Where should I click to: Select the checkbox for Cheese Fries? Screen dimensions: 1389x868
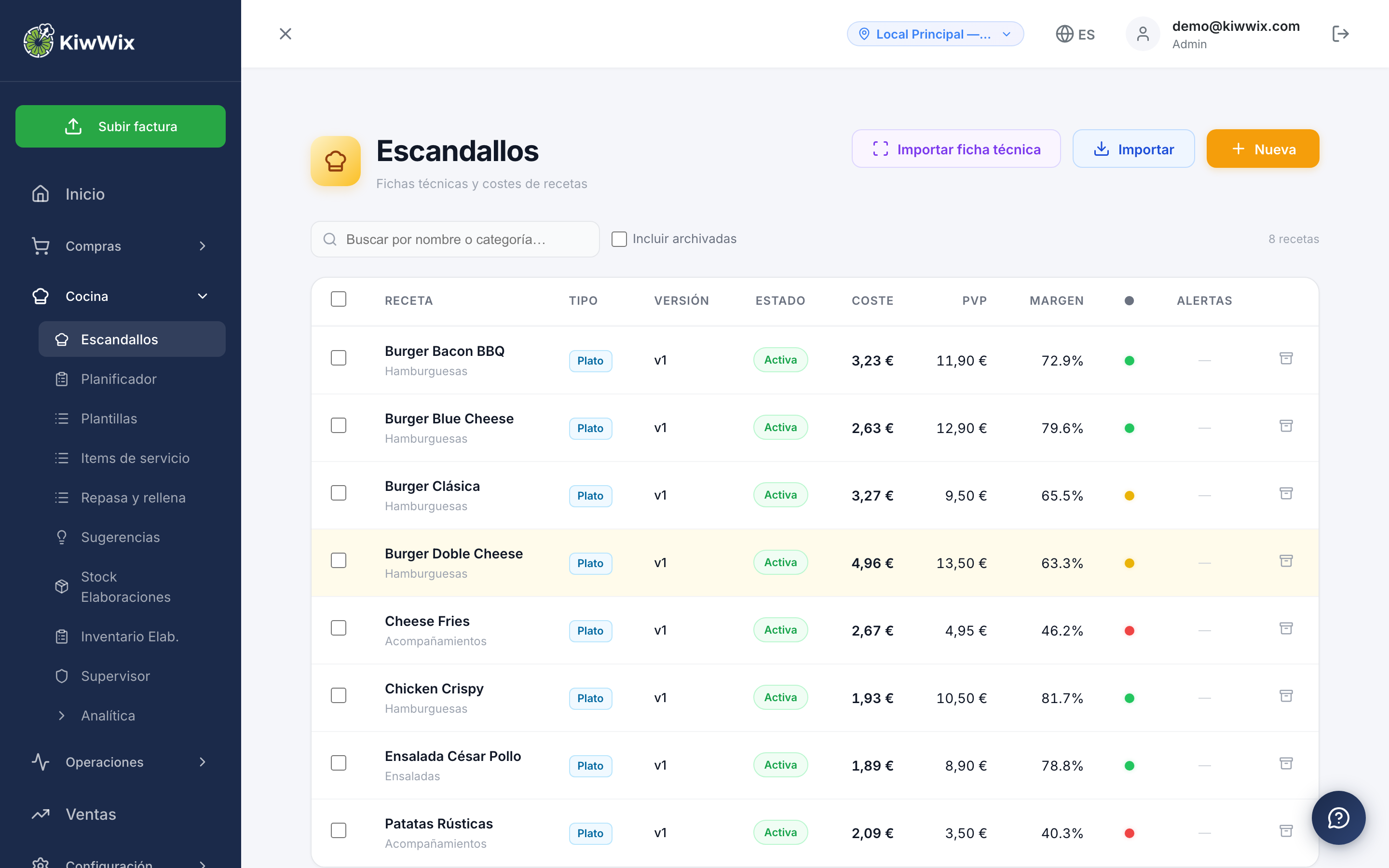(x=339, y=628)
